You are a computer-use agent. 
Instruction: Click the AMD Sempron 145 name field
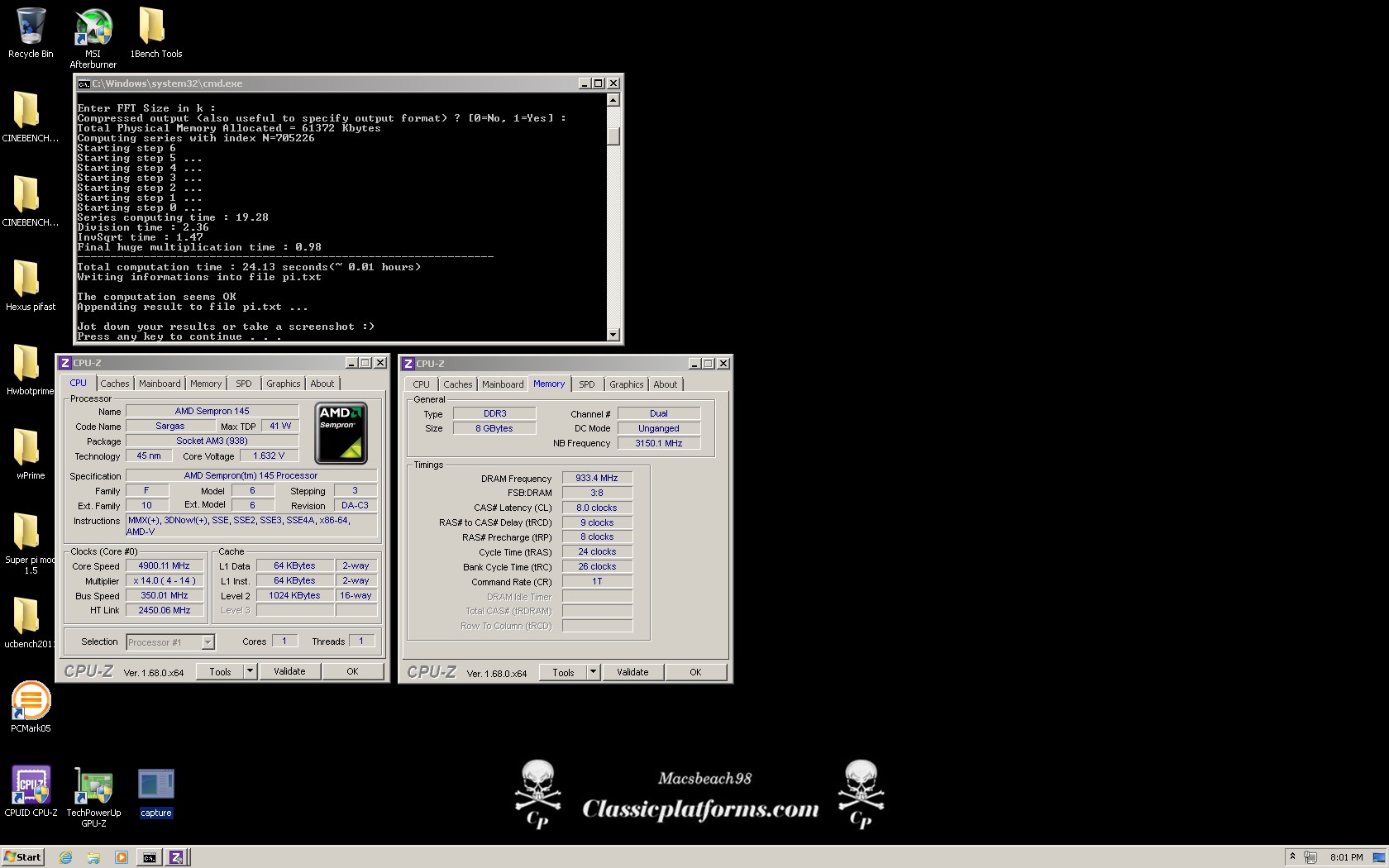[212, 412]
